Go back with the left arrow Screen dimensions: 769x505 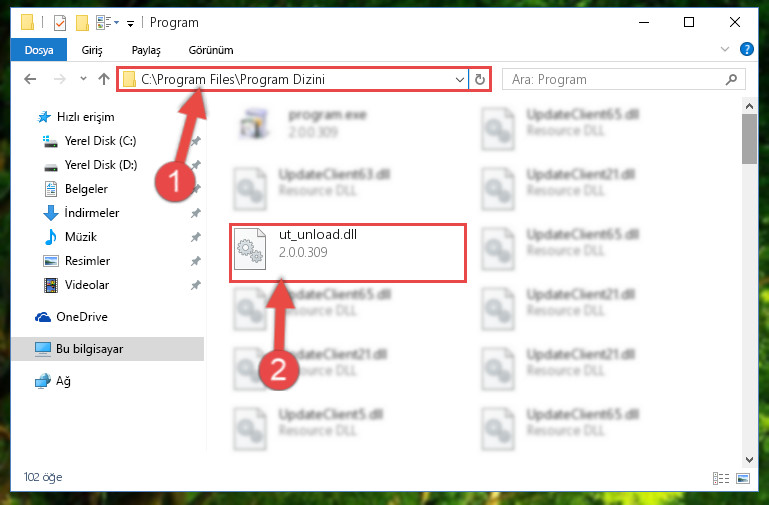(x=30, y=79)
